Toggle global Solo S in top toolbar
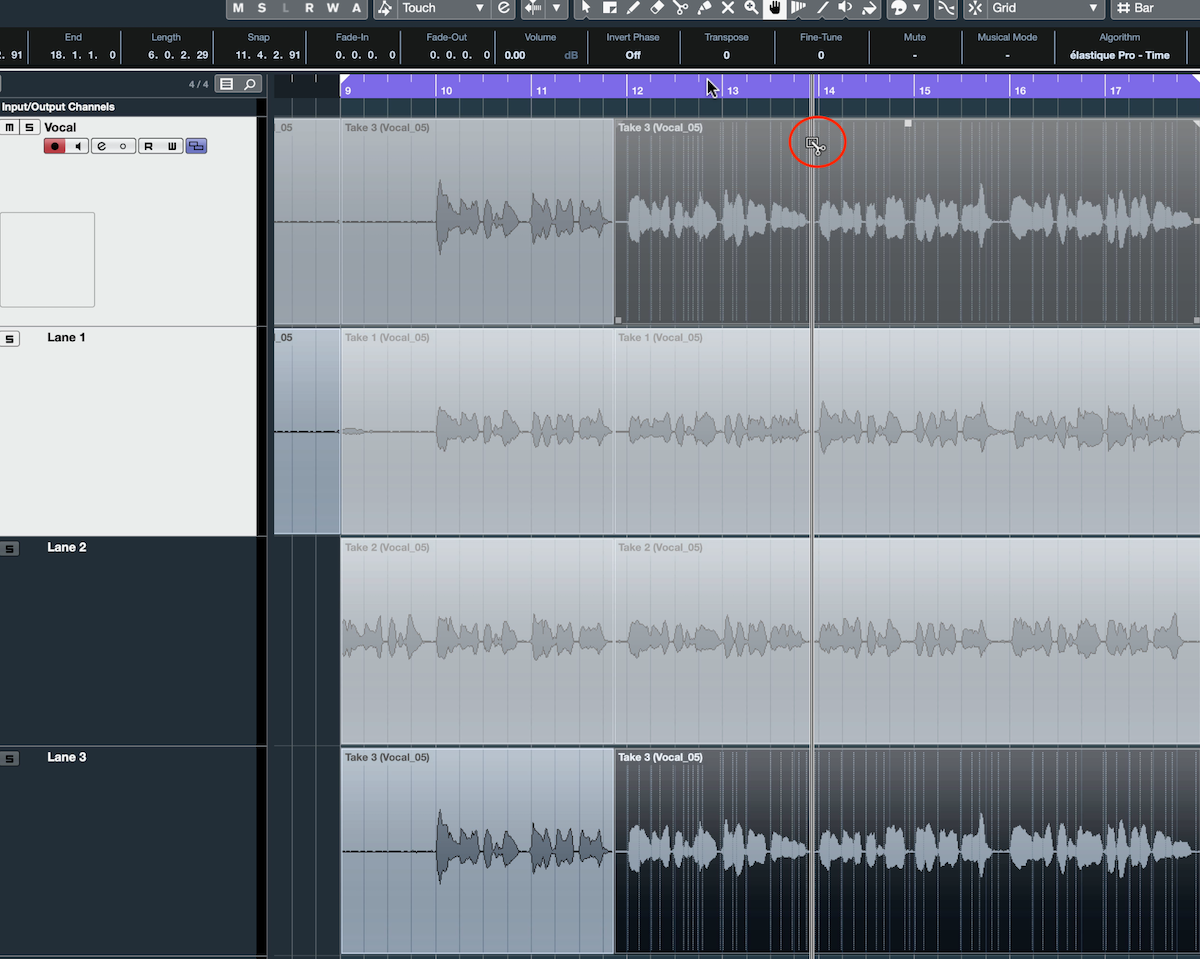 [x=262, y=8]
